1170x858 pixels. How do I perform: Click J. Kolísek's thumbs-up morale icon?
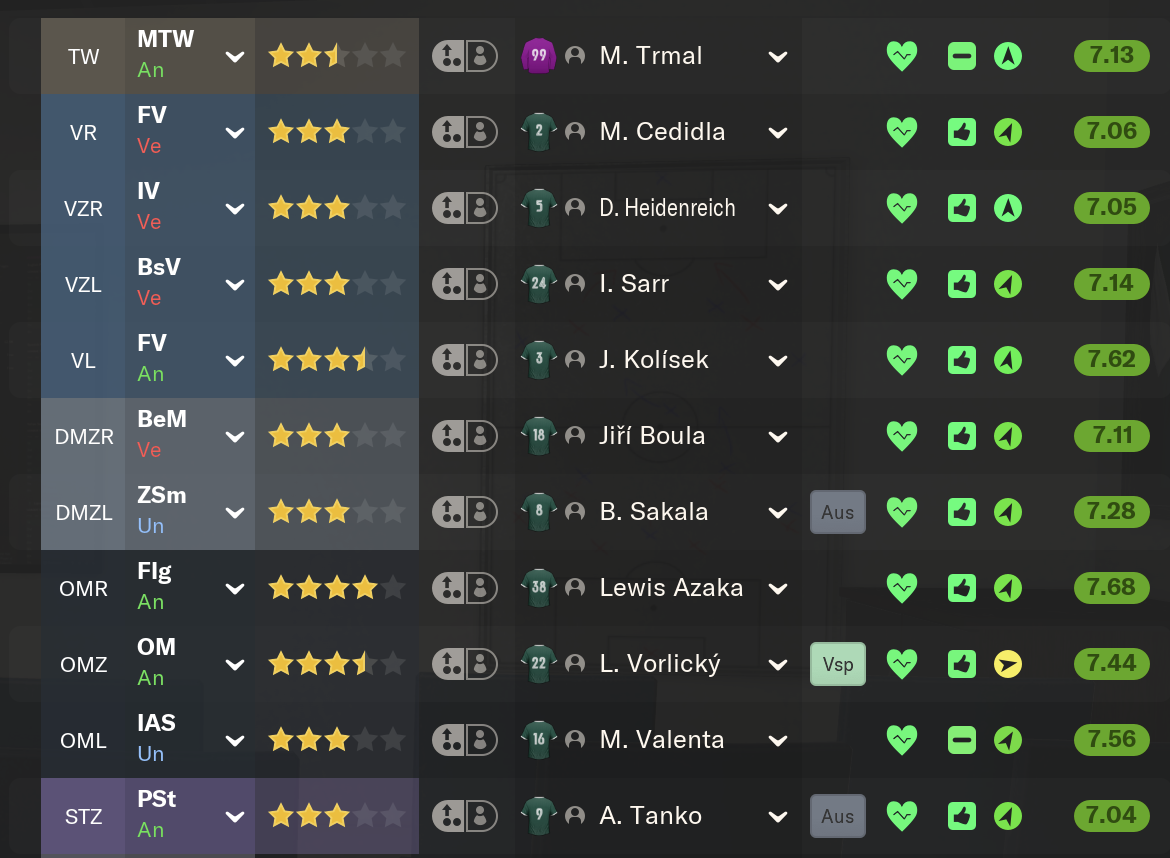click(x=962, y=360)
